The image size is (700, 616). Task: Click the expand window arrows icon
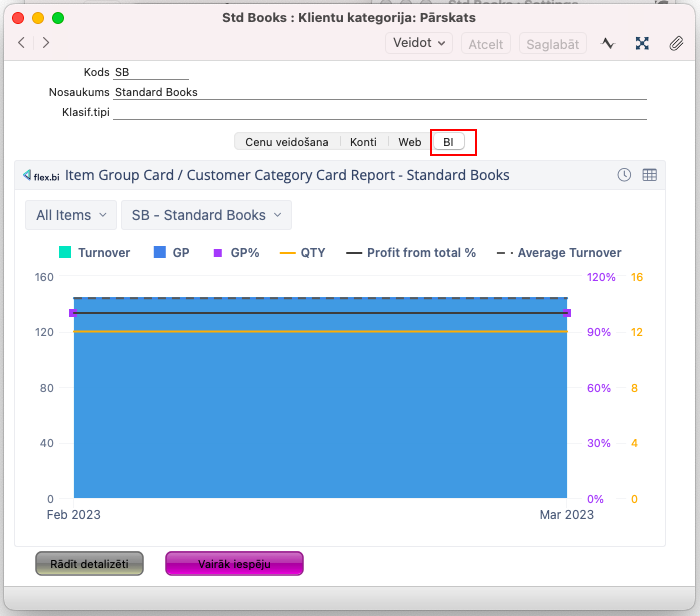coord(643,43)
